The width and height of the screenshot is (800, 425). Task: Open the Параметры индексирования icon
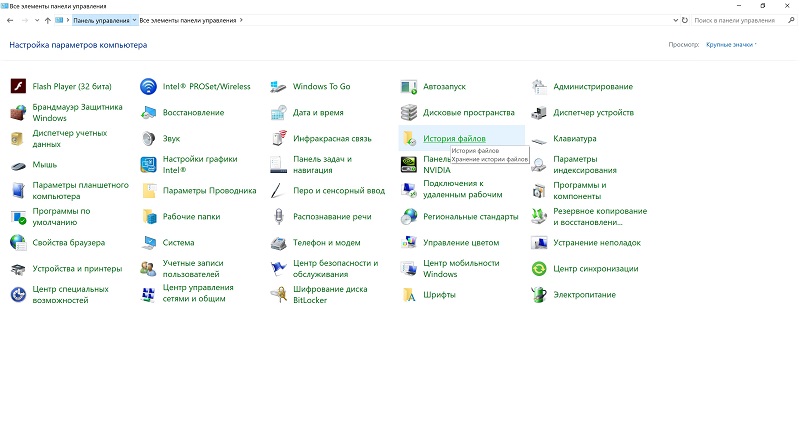(539, 164)
